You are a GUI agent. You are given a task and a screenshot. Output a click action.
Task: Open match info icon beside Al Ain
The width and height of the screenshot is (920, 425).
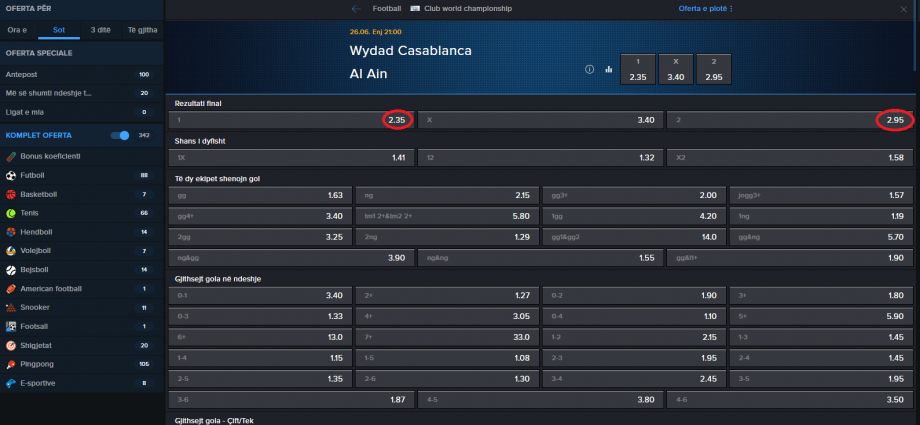coord(590,69)
